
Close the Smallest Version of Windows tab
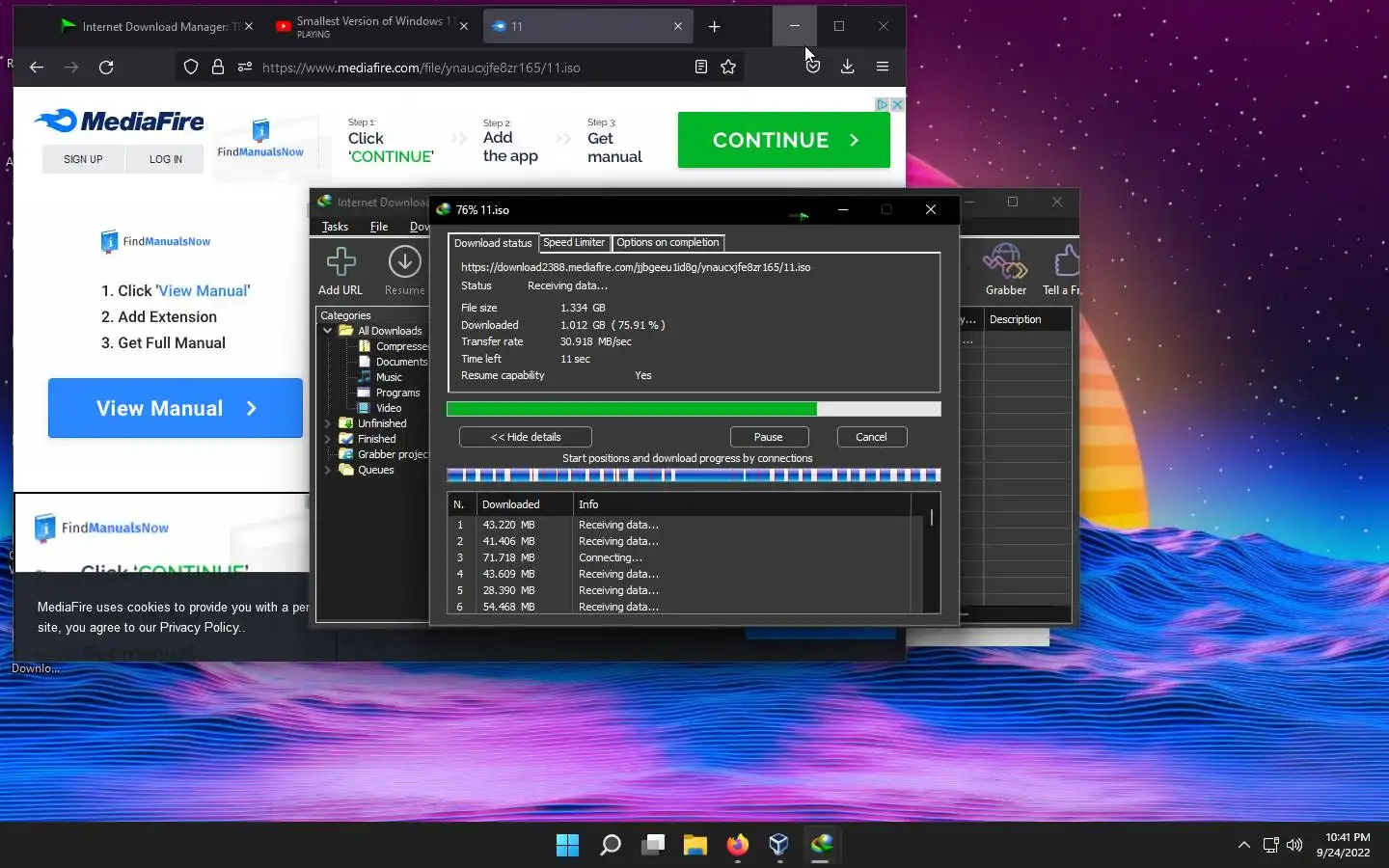tap(463, 26)
